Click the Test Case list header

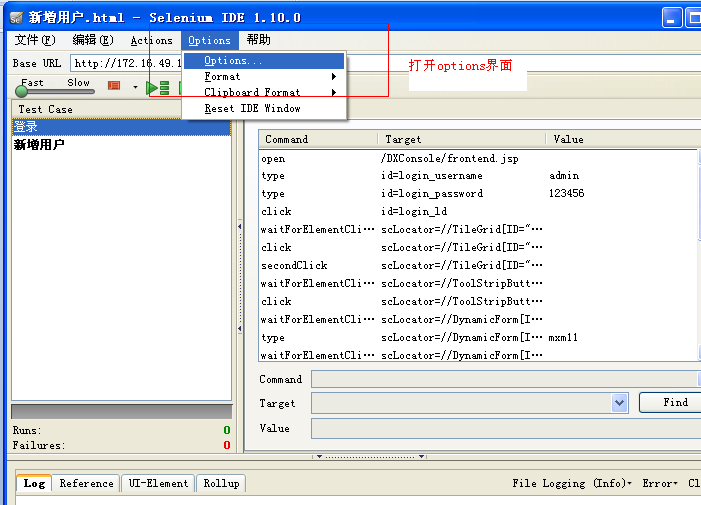pyautogui.click(x=122, y=109)
